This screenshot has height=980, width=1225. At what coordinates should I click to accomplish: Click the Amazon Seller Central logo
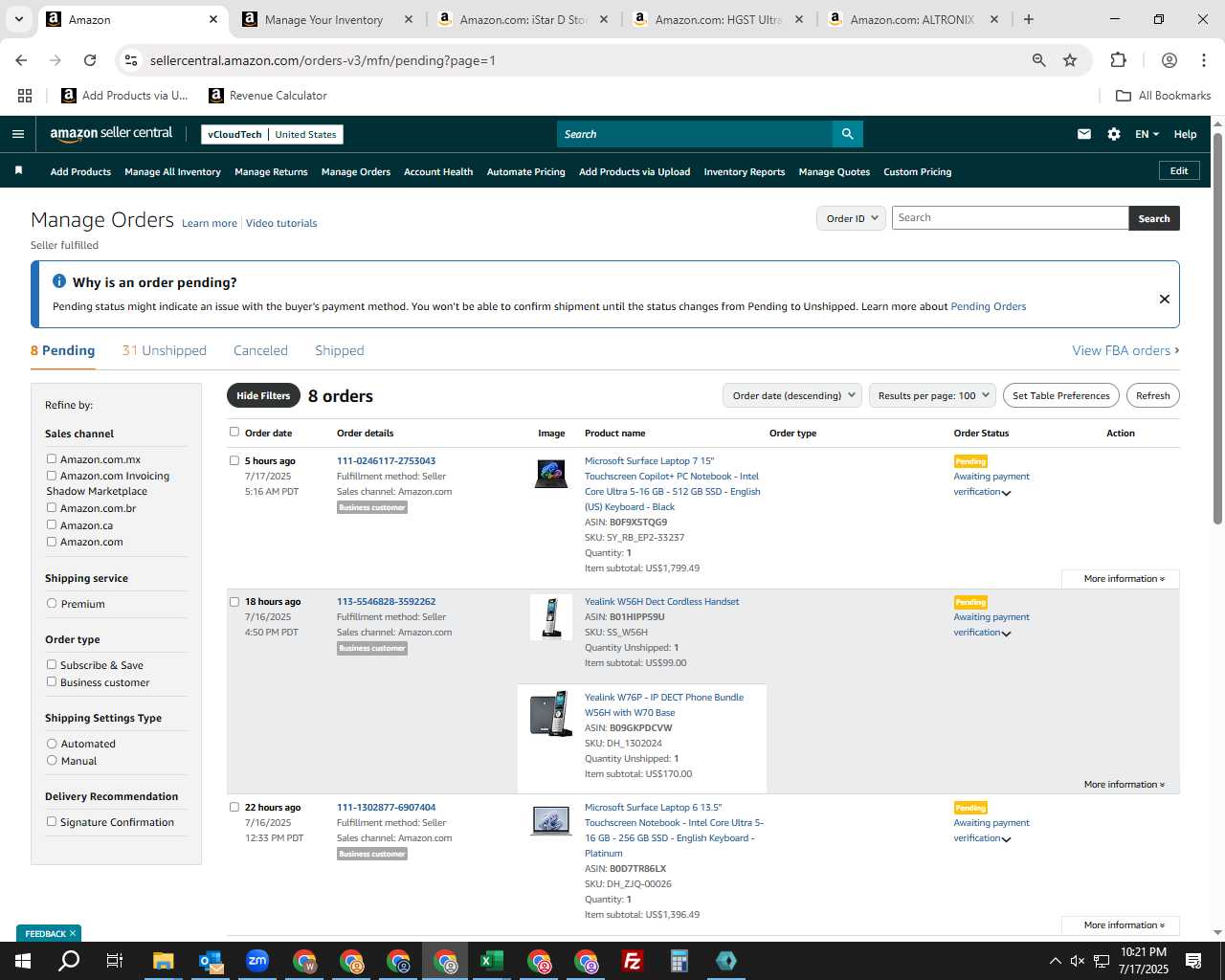(x=111, y=134)
